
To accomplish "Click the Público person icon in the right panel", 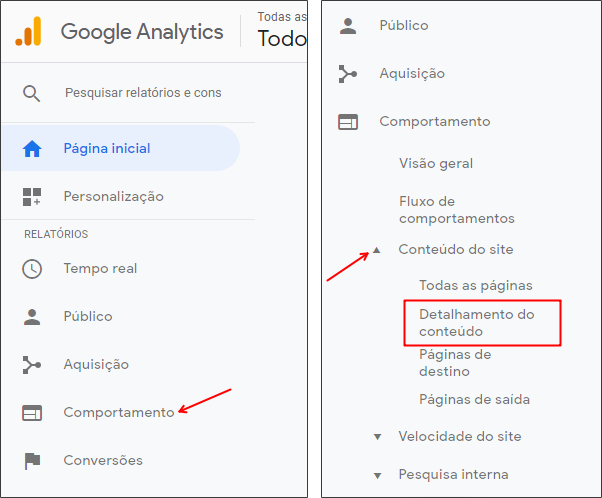I will tap(348, 26).
